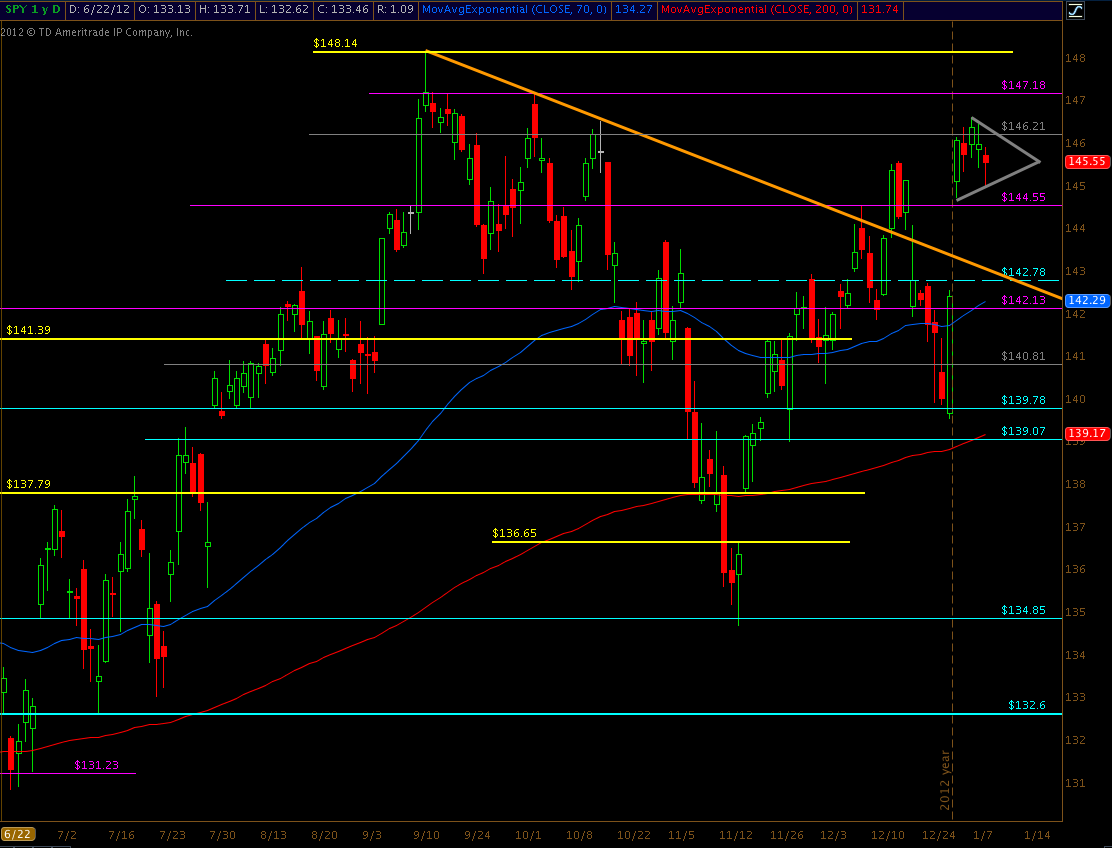
Task: Select the $140.81 gray price level label
Action: 1023,356
